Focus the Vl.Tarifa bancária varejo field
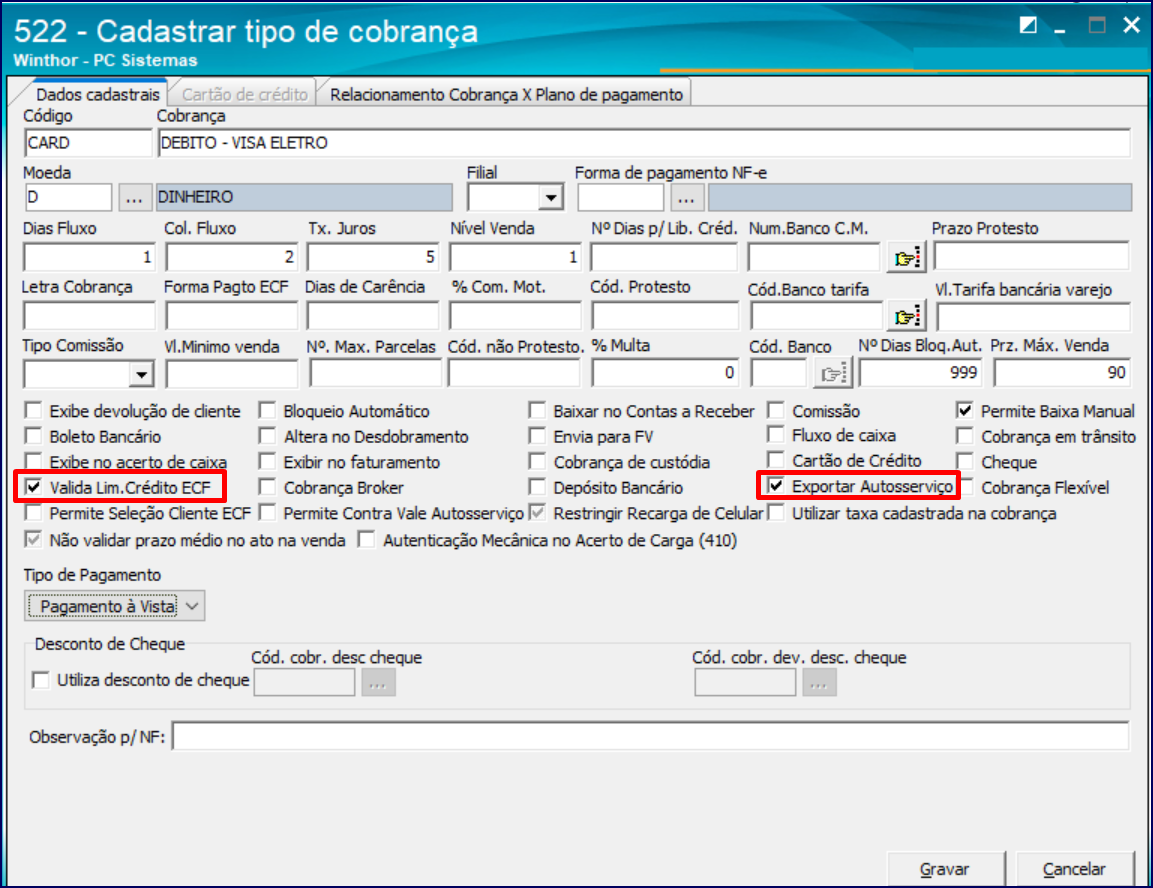Screen dimensions: 1153x888 tap(1033, 317)
